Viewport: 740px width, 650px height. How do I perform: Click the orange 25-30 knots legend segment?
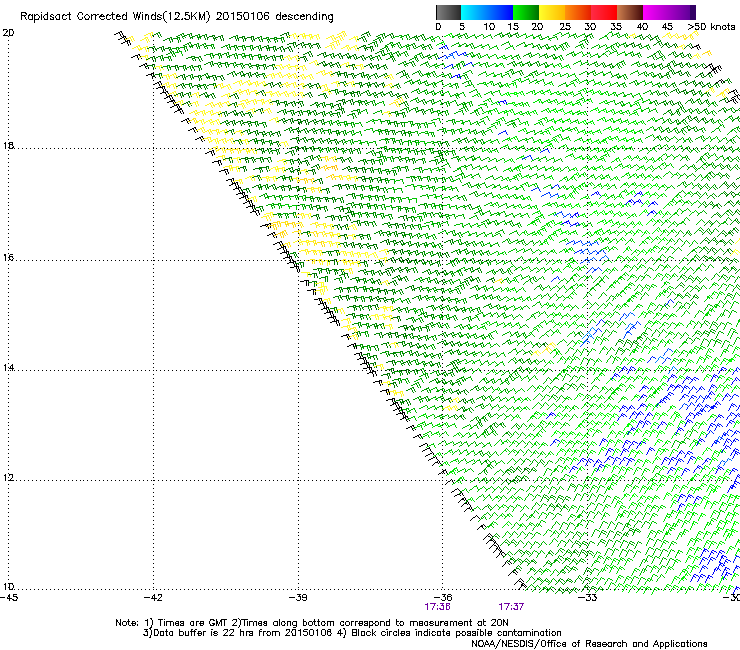coord(578,12)
